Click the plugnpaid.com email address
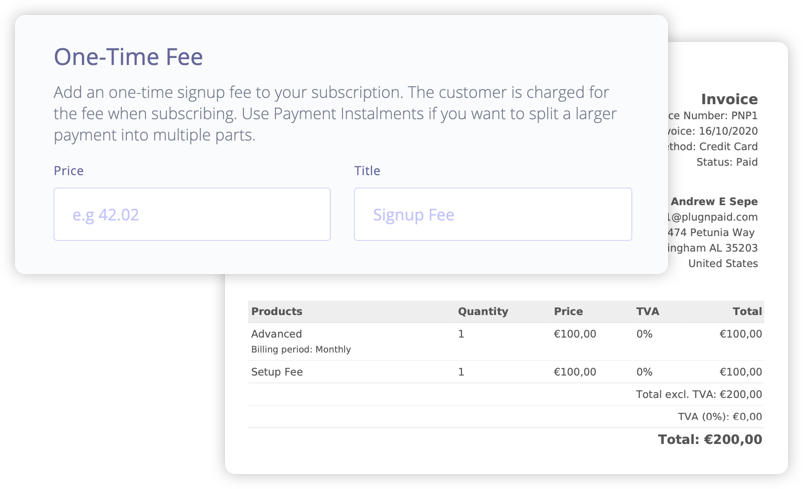The image size is (803, 489). (714, 217)
